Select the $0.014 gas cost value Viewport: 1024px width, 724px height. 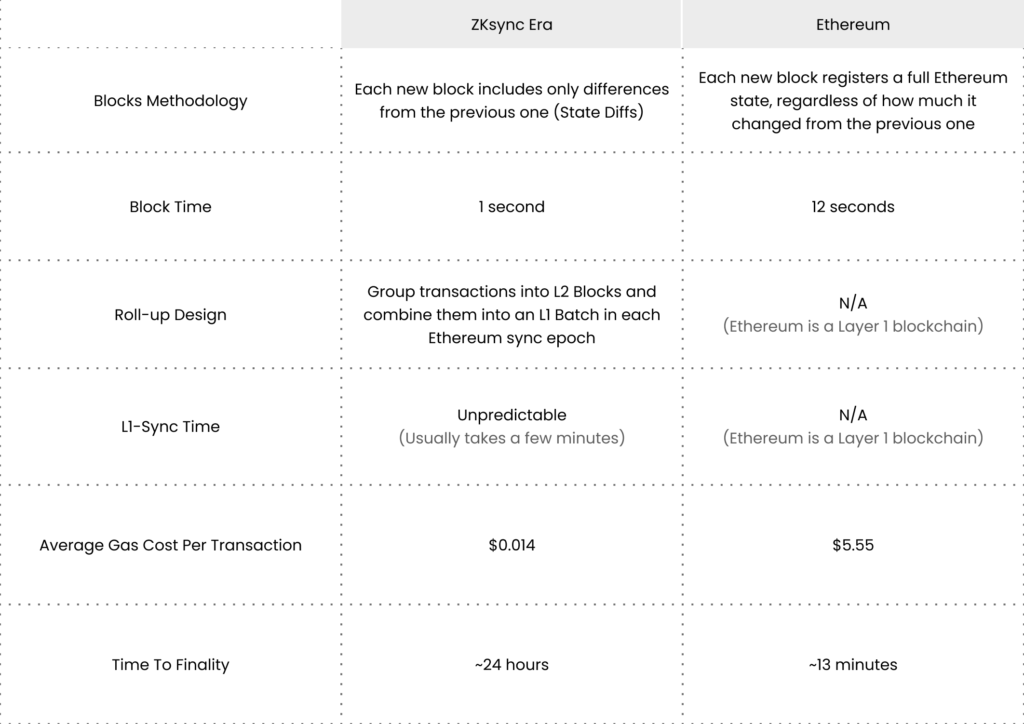point(511,545)
